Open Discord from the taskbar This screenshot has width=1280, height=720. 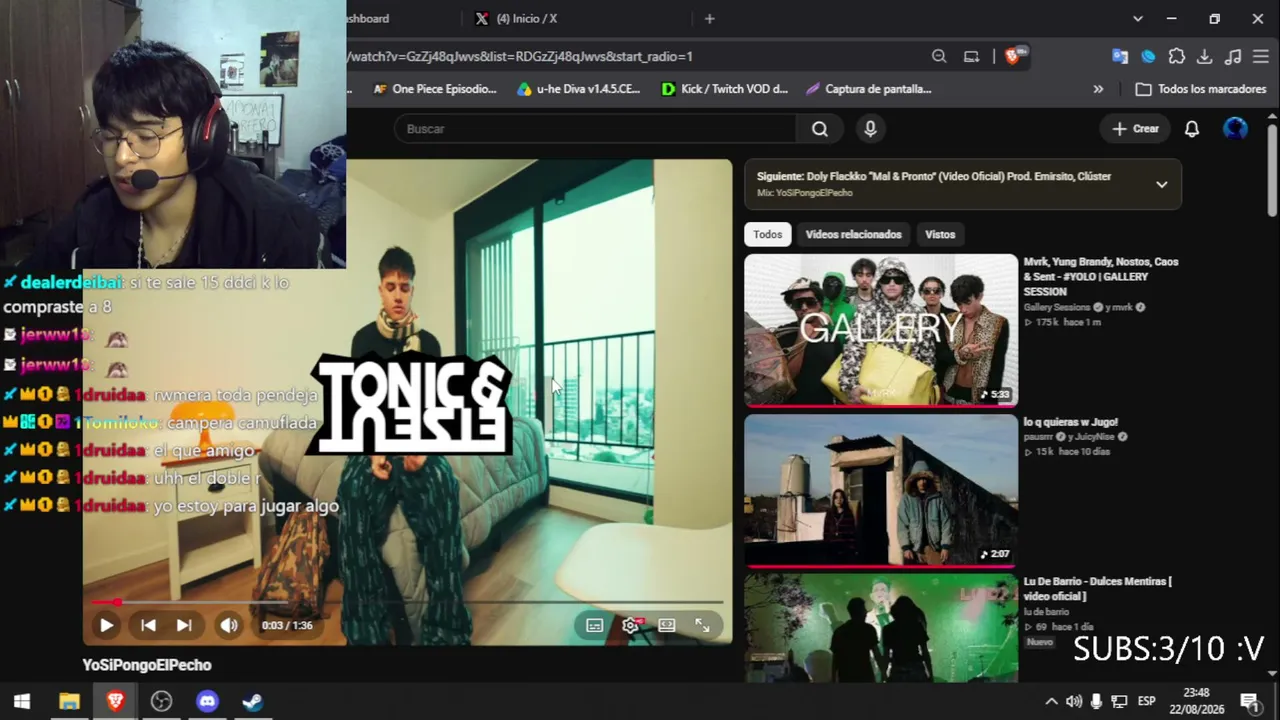pos(207,701)
